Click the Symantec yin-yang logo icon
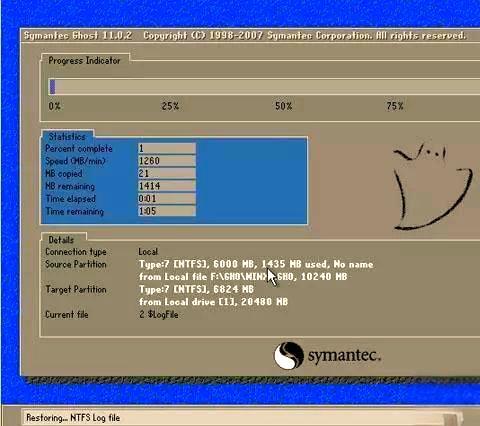The image size is (480, 426). tap(289, 355)
